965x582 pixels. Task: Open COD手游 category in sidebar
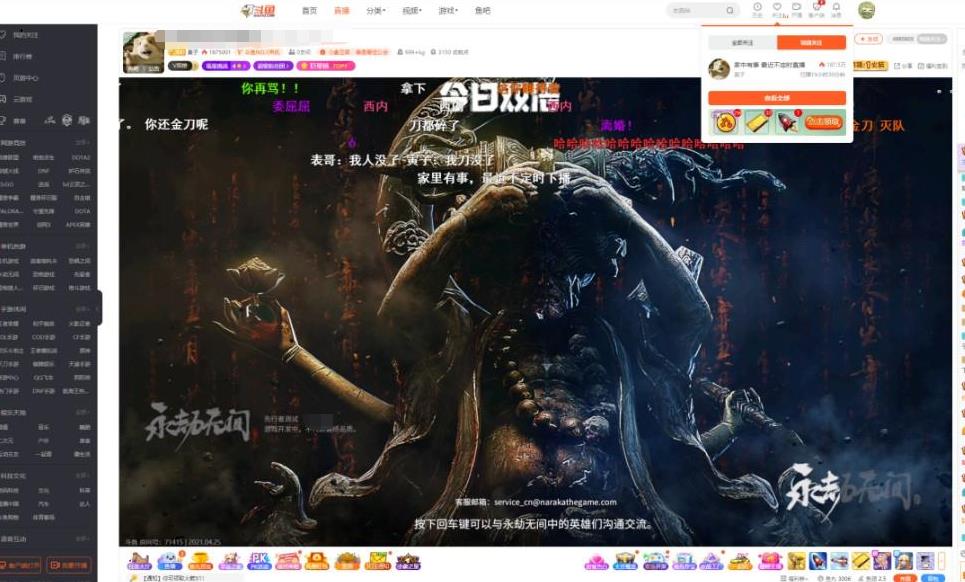pos(44,337)
